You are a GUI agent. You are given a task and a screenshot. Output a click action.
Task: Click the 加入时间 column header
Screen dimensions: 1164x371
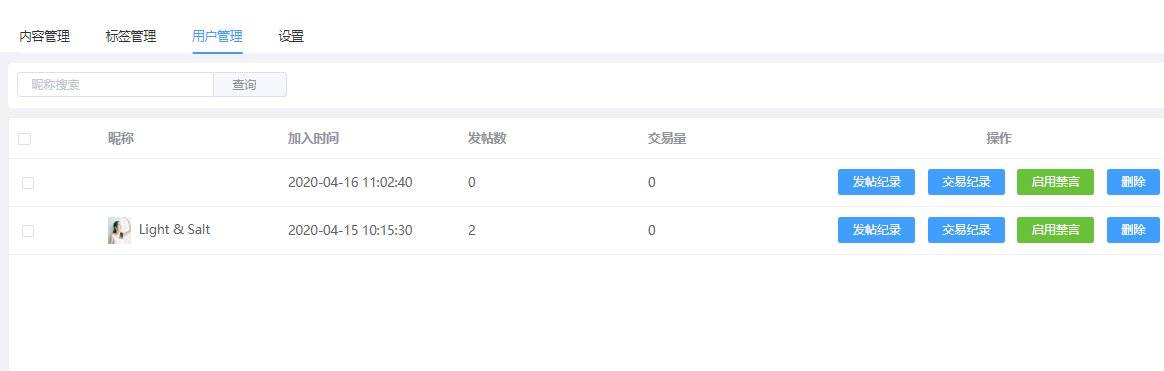point(313,139)
